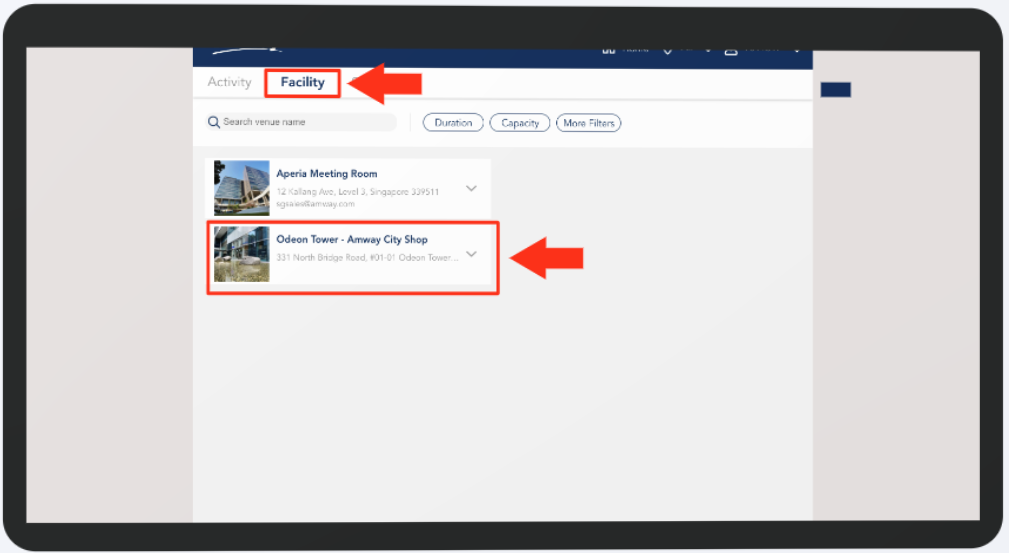Click the logo in the header
This screenshot has height=553, width=1009.
click(247, 51)
